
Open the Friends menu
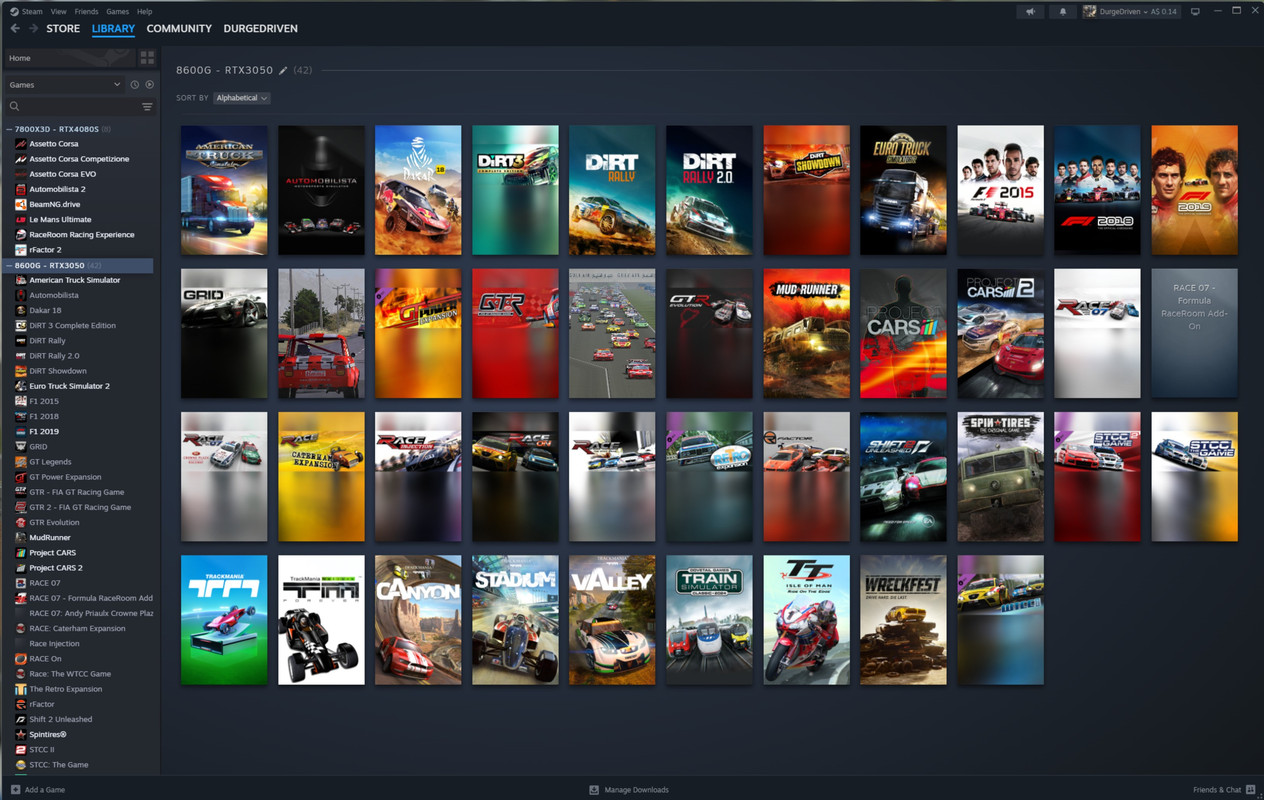86,11
